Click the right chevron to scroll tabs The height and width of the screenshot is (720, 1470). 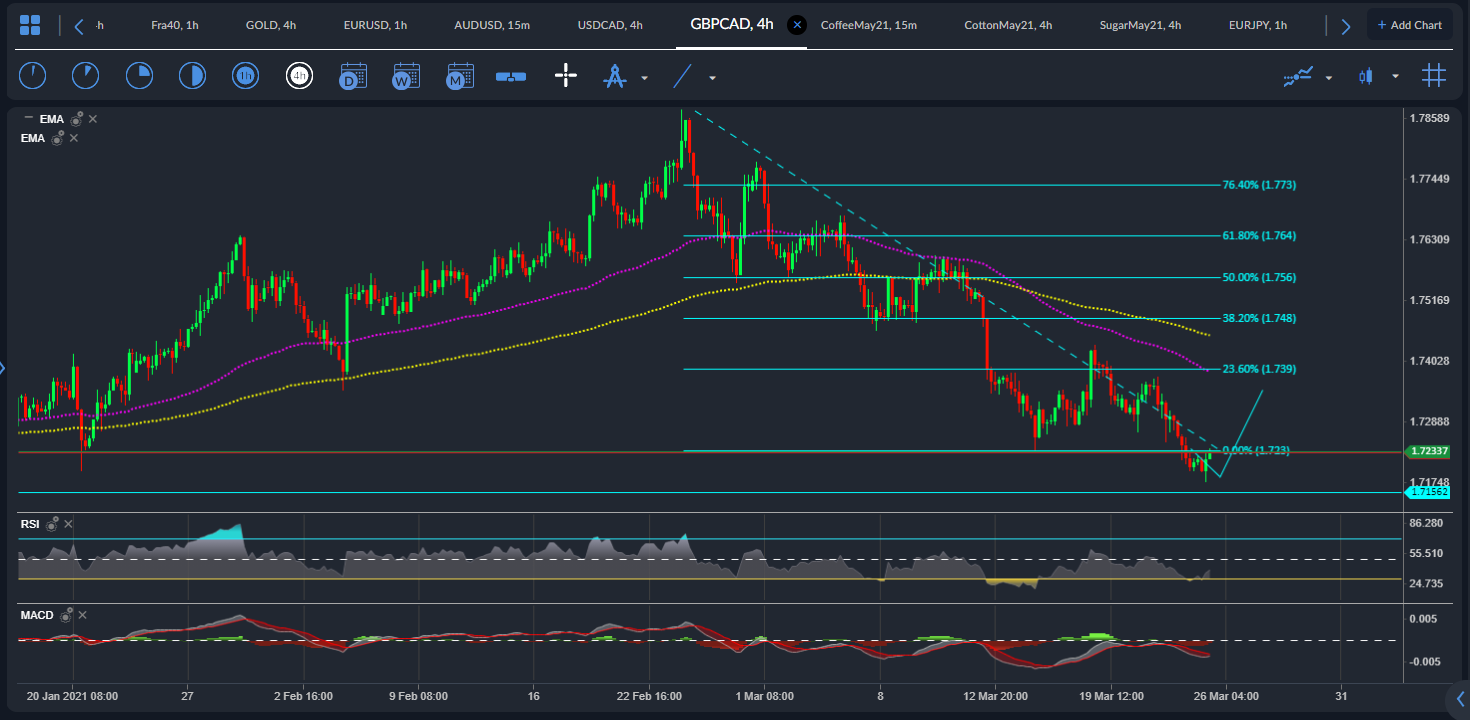[x=1347, y=25]
